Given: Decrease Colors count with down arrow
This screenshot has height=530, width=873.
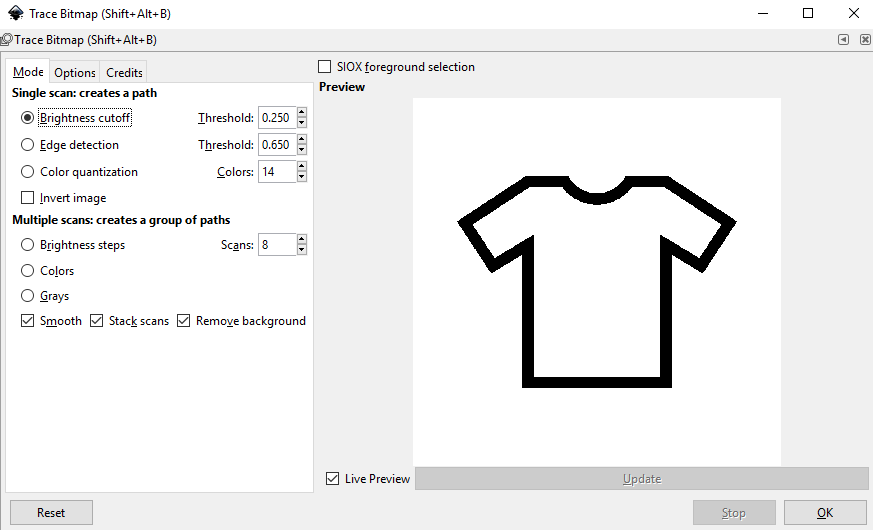Looking at the screenshot, I should (302, 177).
